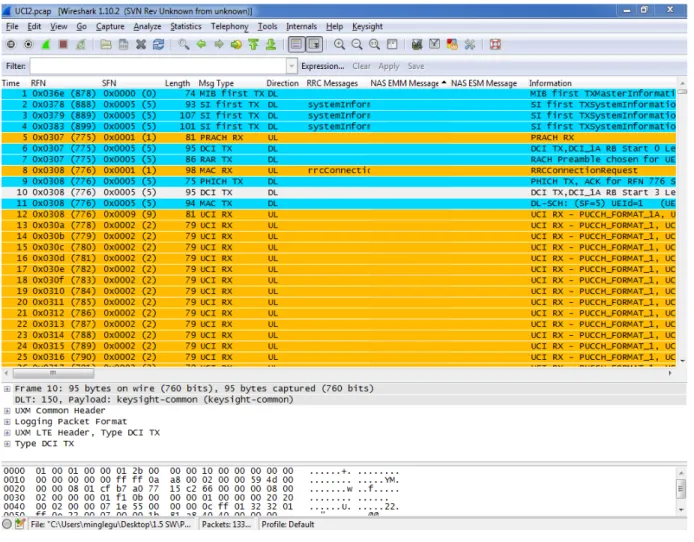
Task: Sort by the NAS EMM Message column
Action: [409, 83]
